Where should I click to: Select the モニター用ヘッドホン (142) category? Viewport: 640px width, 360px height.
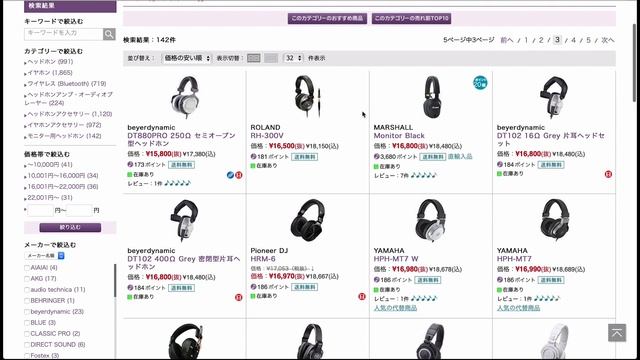(x=64, y=136)
